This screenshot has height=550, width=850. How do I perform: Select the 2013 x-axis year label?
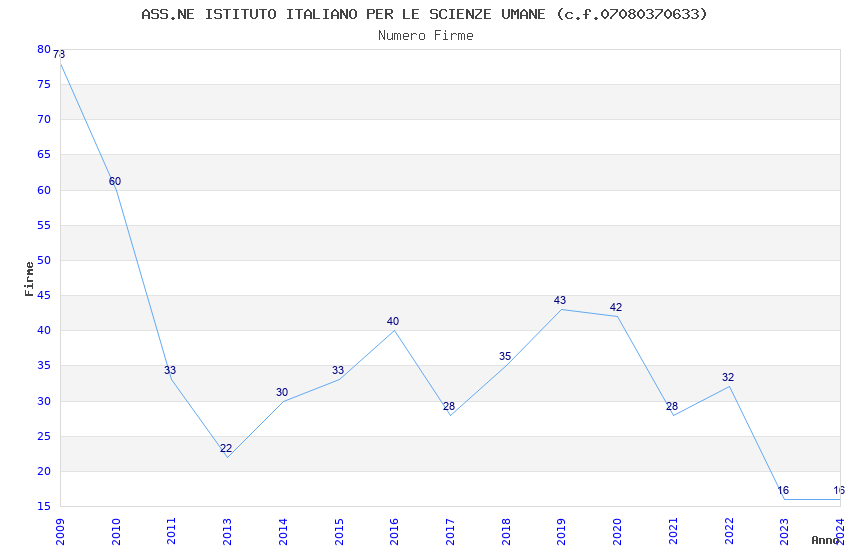coord(227,532)
